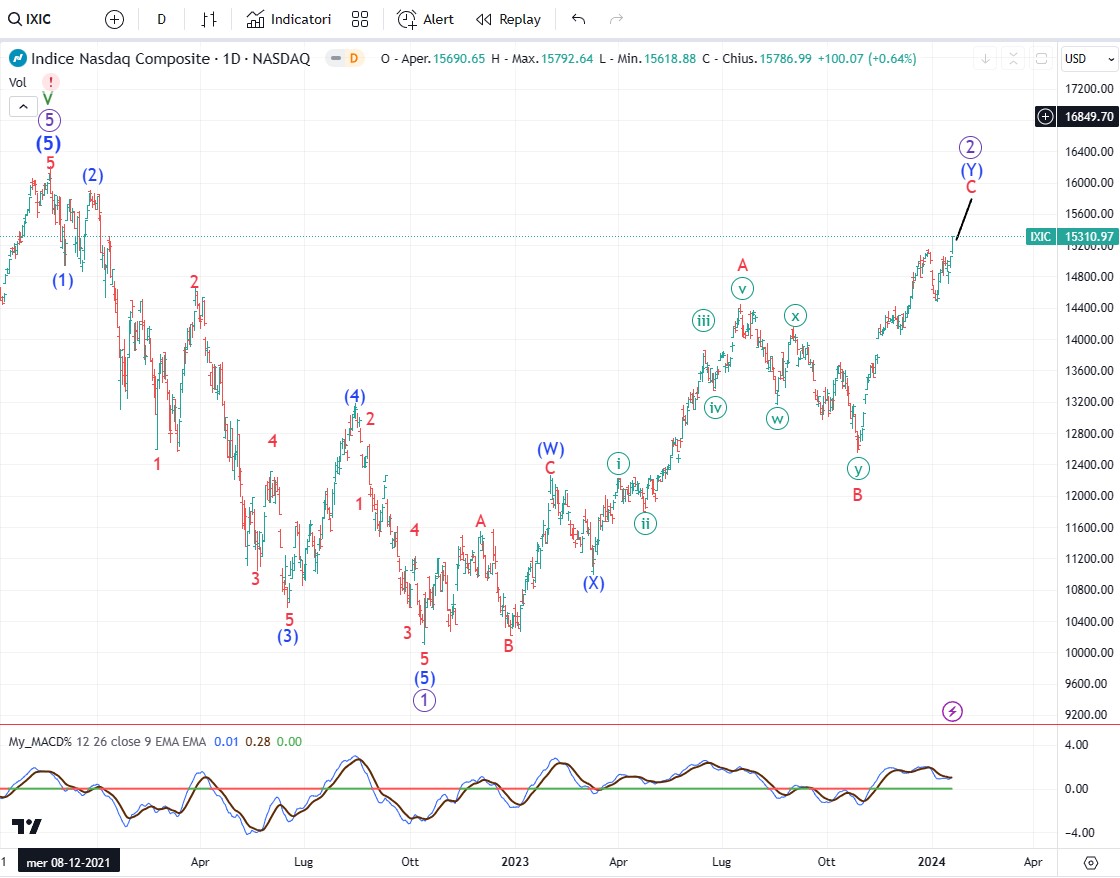1120x878 pixels.
Task: Click the red volume warning exclamation icon
Action: pyautogui.click(x=51, y=82)
